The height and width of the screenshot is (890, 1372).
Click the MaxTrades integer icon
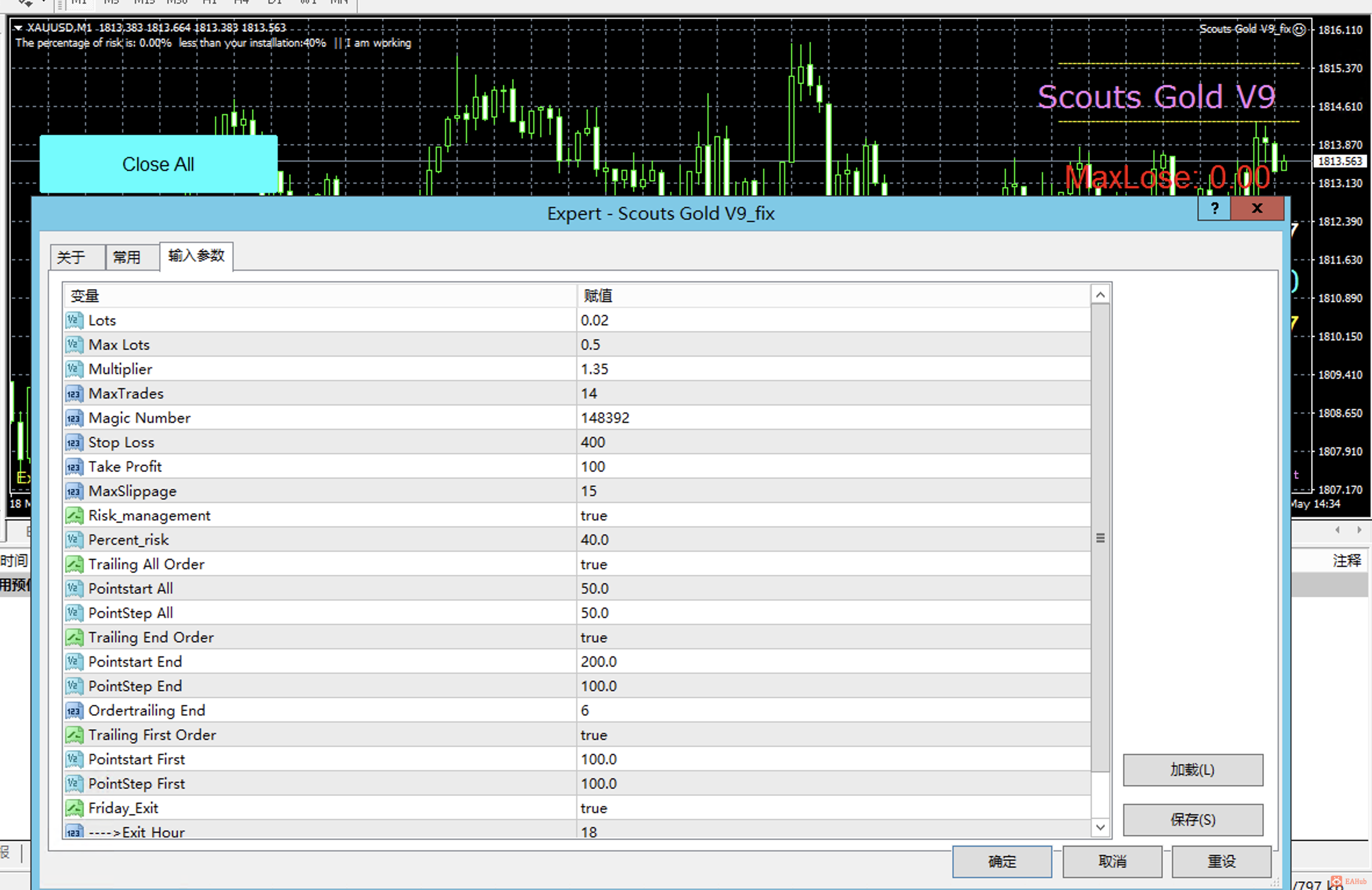(x=74, y=393)
